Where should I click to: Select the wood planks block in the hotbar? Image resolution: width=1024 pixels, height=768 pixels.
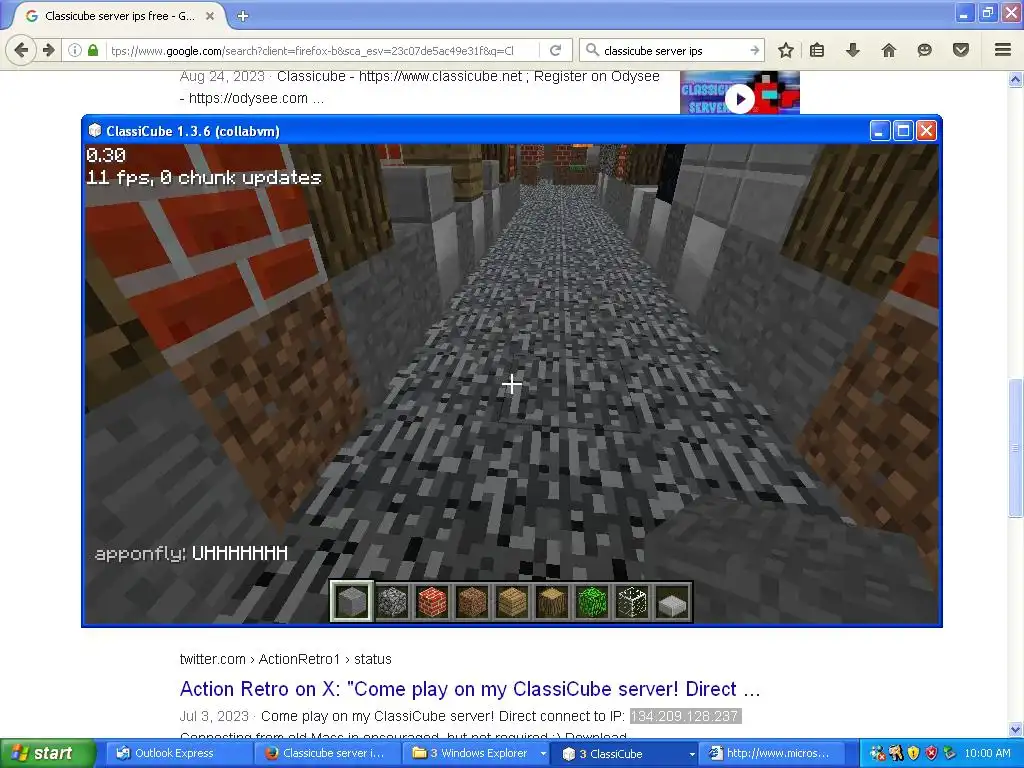pyautogui.click(x=512, y=601)
